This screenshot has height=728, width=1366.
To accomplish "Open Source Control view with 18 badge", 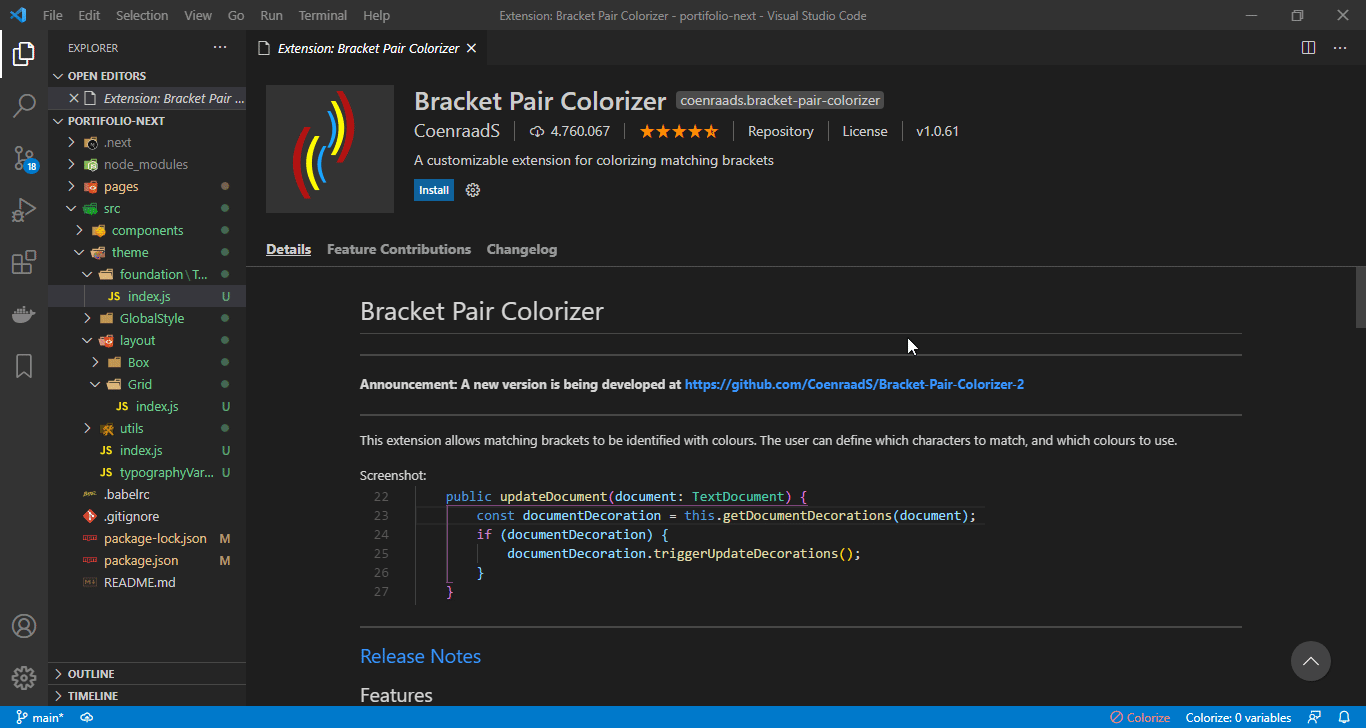I will pyautogui.click(x=24, y=158).
